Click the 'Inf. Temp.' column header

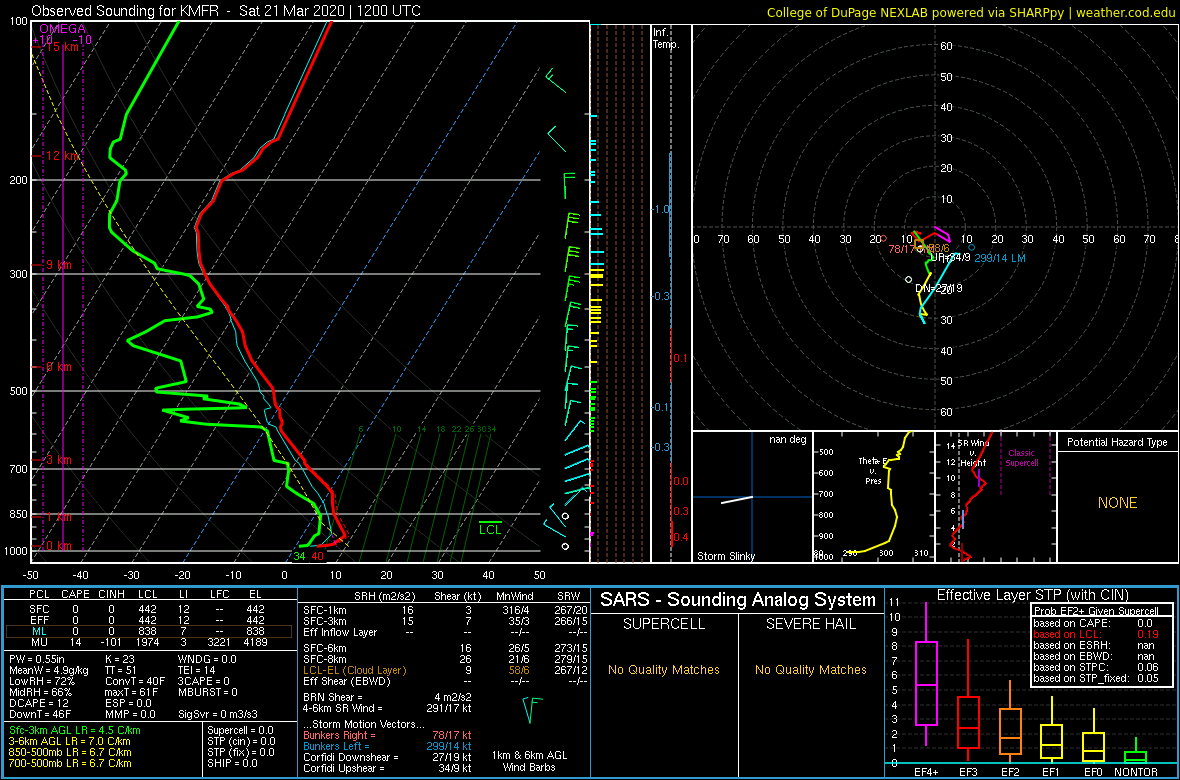667,39
